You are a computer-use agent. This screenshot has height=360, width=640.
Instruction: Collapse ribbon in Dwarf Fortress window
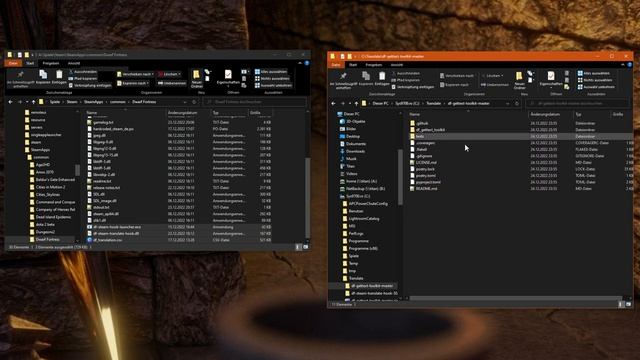tap(300, 63)
